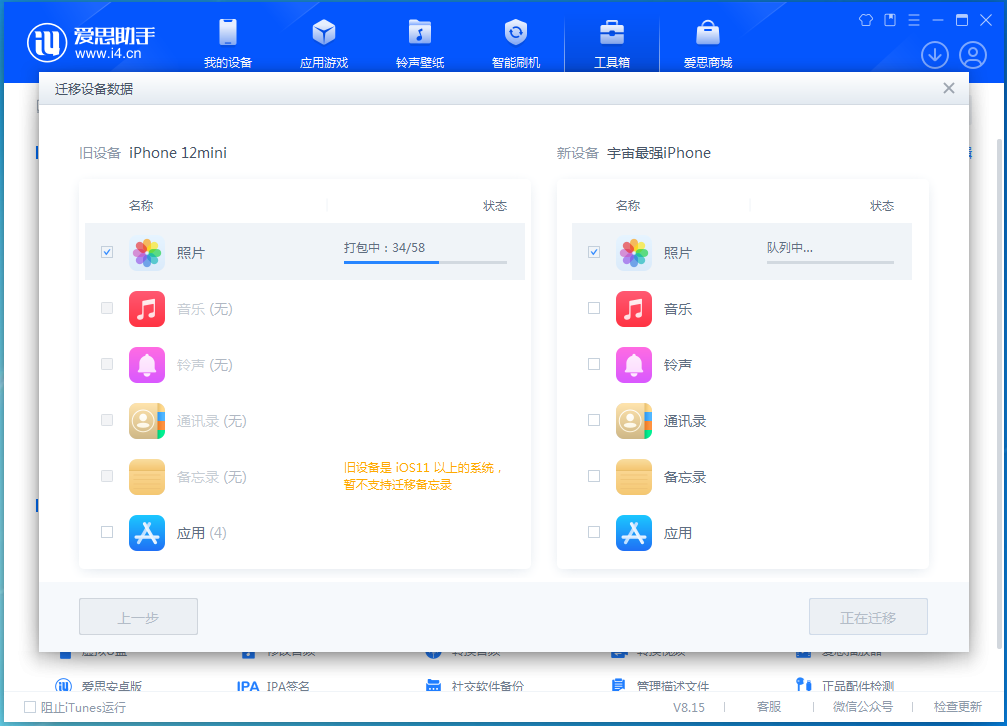Click App Store icon in new device list
The width and height of the screenshot is (1007, 726).
634,533
